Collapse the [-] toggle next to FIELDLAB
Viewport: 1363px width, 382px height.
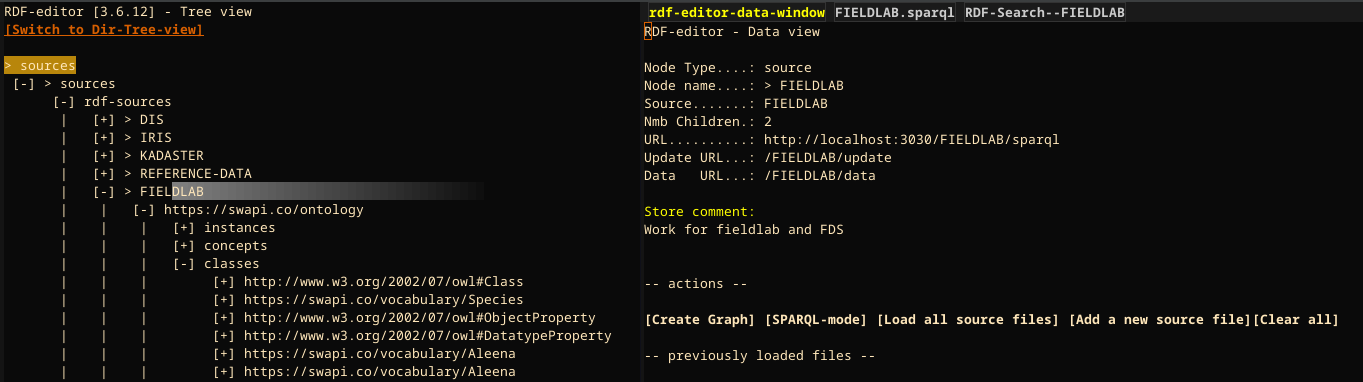pos(104,192)
